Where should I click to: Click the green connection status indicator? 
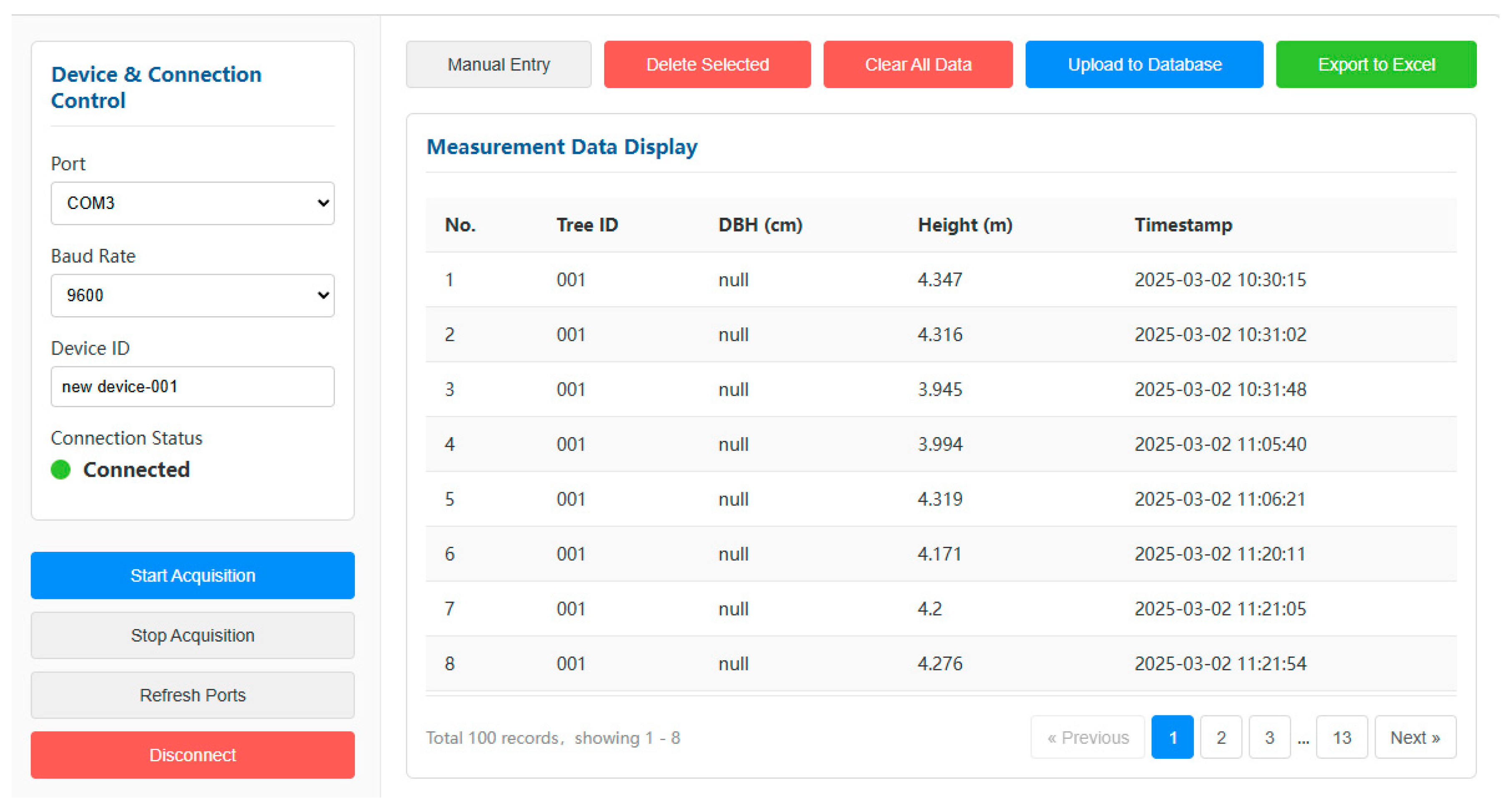point(61,470)
